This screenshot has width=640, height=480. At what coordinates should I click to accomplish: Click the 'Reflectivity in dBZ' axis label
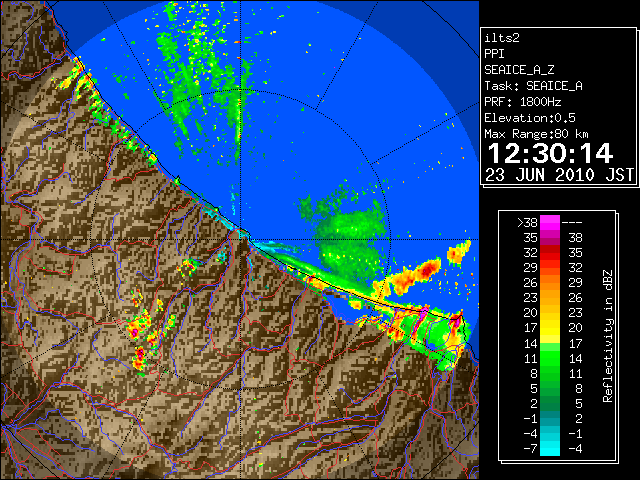point(608,336)
